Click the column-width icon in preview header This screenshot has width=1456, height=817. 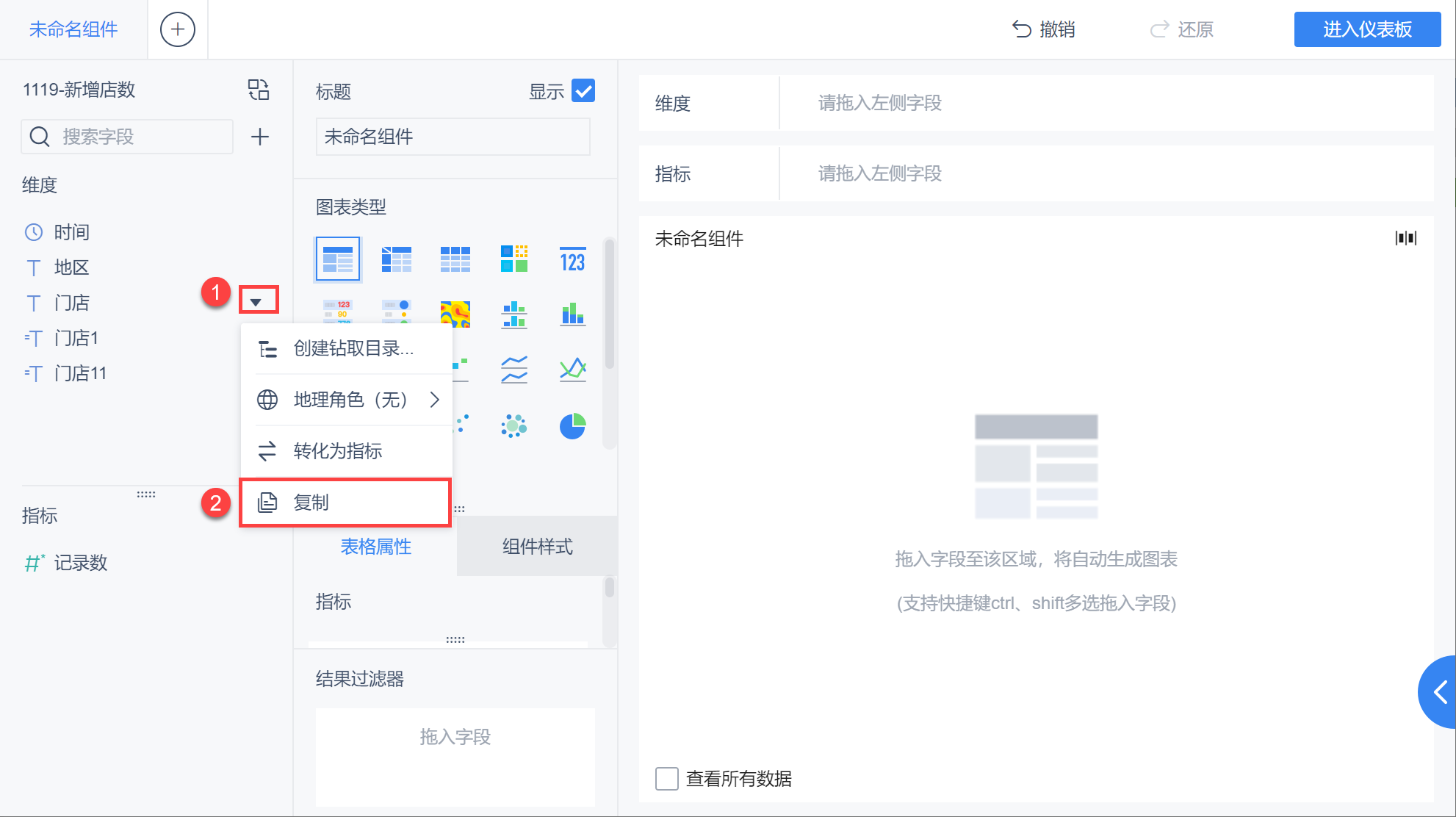(1405, 238)
